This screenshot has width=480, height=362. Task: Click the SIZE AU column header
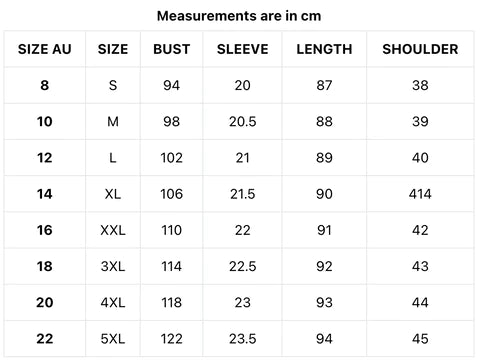pos(45,49)
